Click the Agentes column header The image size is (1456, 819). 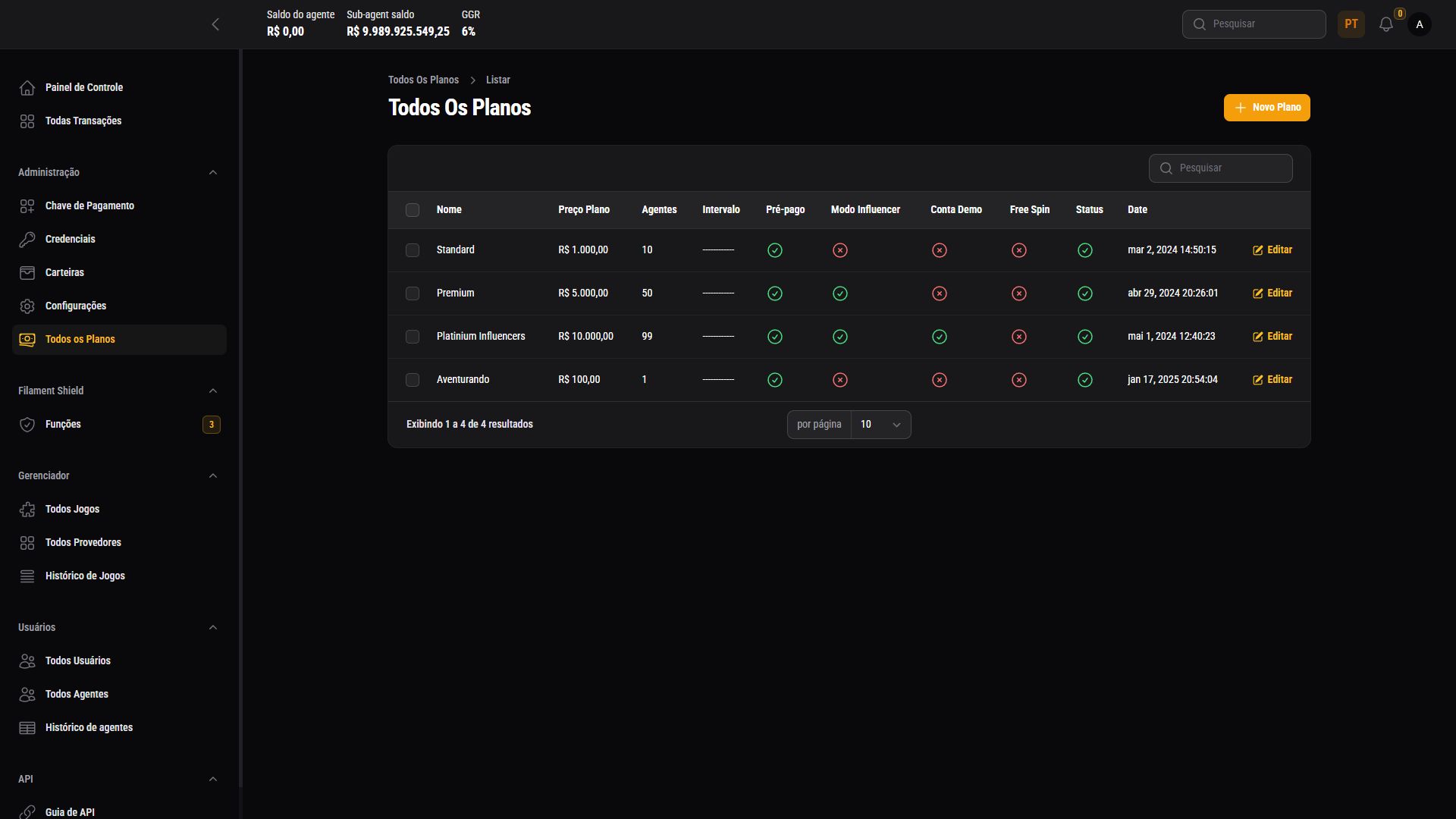point(659,210)
